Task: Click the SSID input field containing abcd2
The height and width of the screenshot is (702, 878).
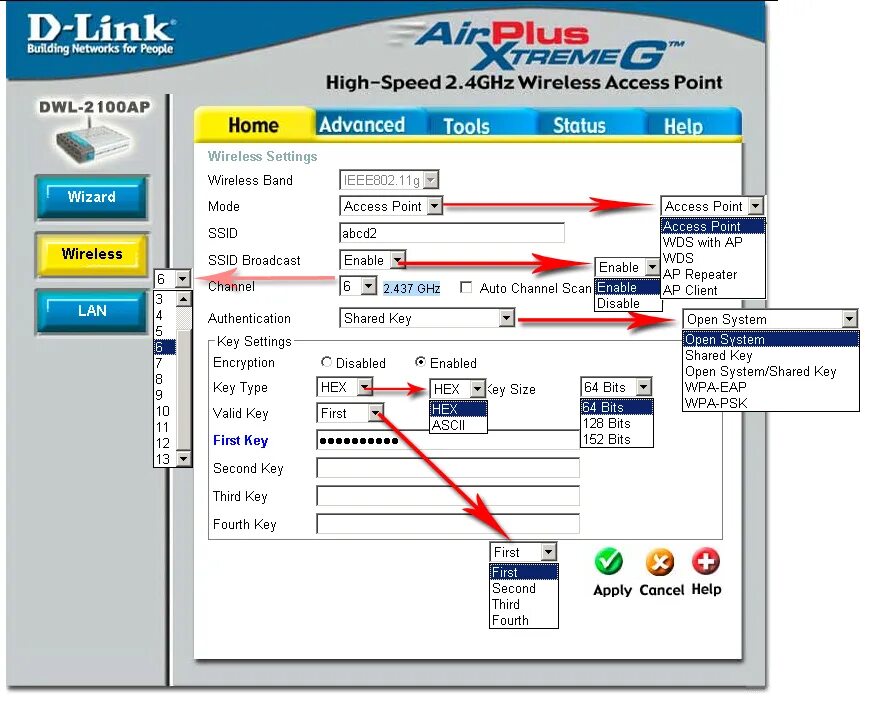Action: tap(452, 233)
